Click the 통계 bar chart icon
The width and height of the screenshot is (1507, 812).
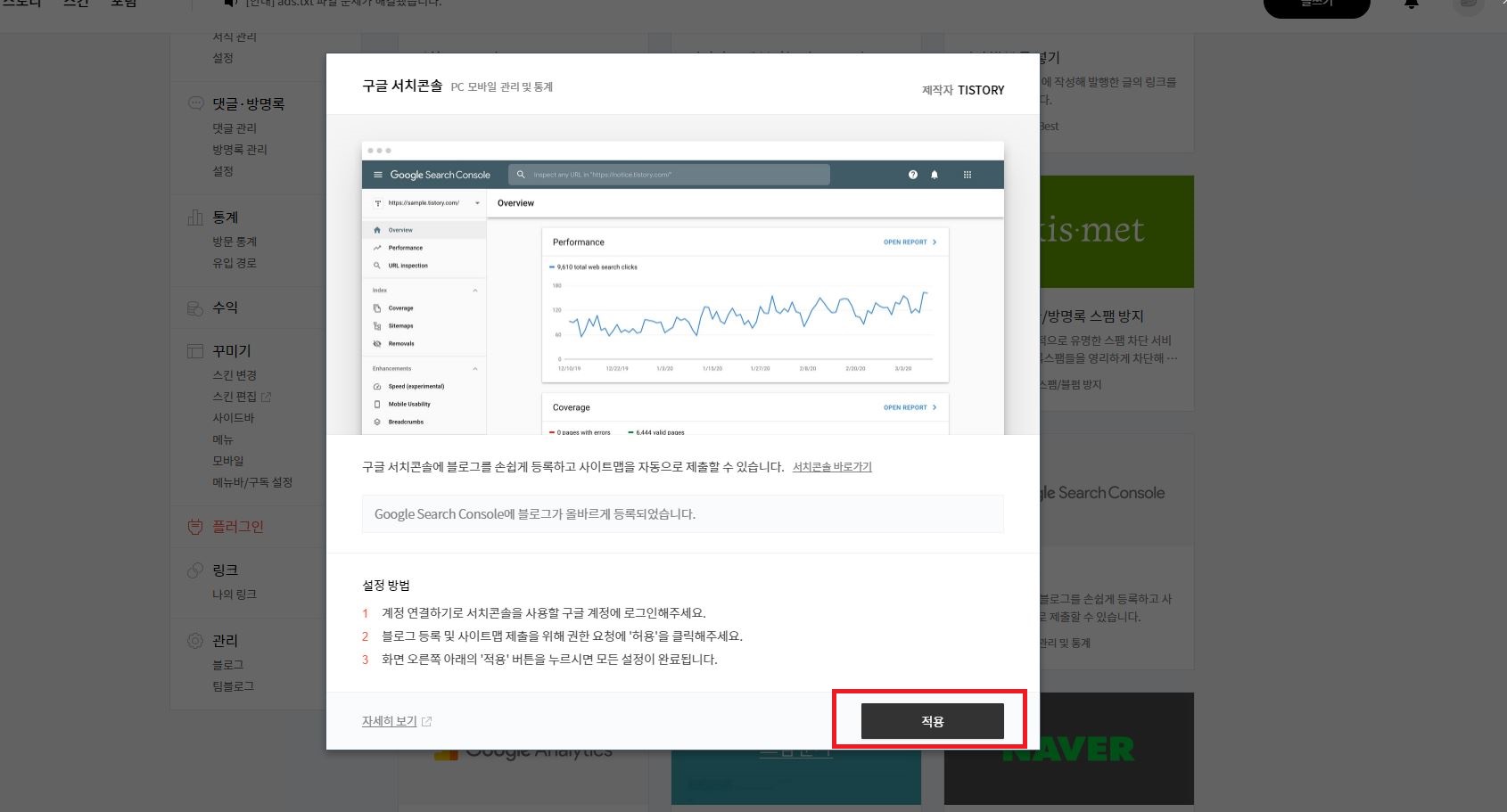tap(195, 217)
